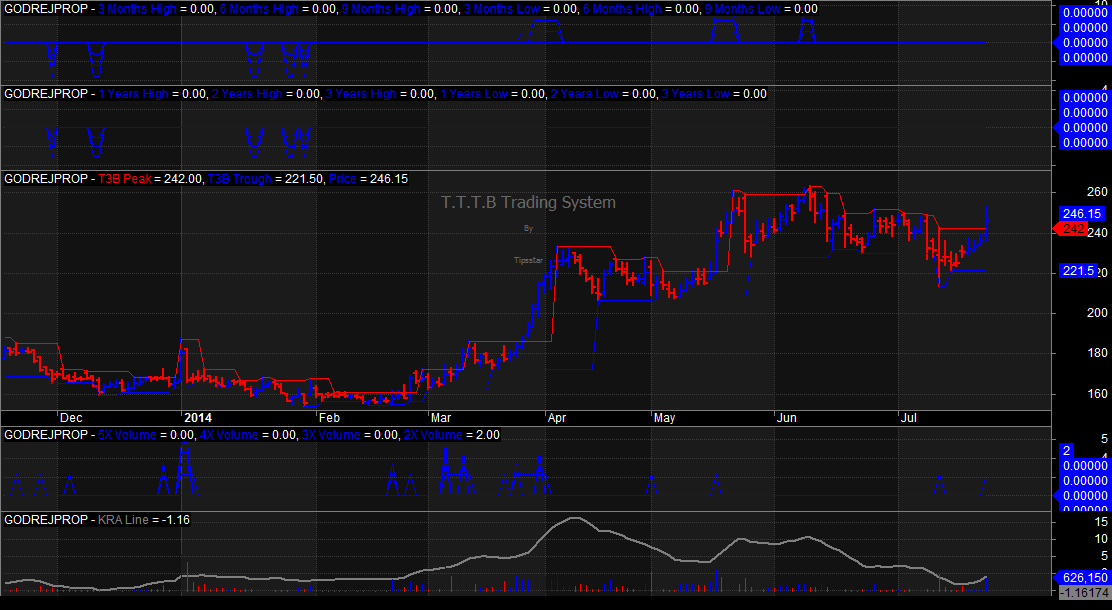Click GODREJPROP title in KRA Line pane

coord(46,521)
